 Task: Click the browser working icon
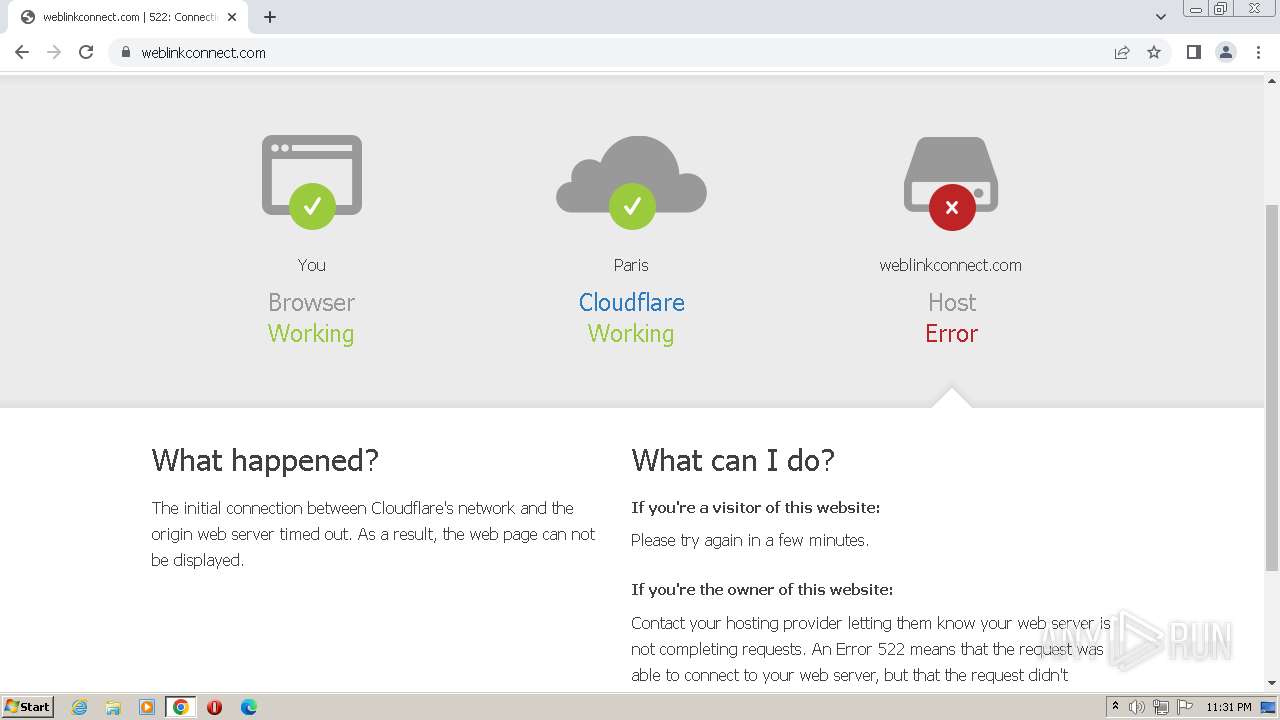(312, 182)
